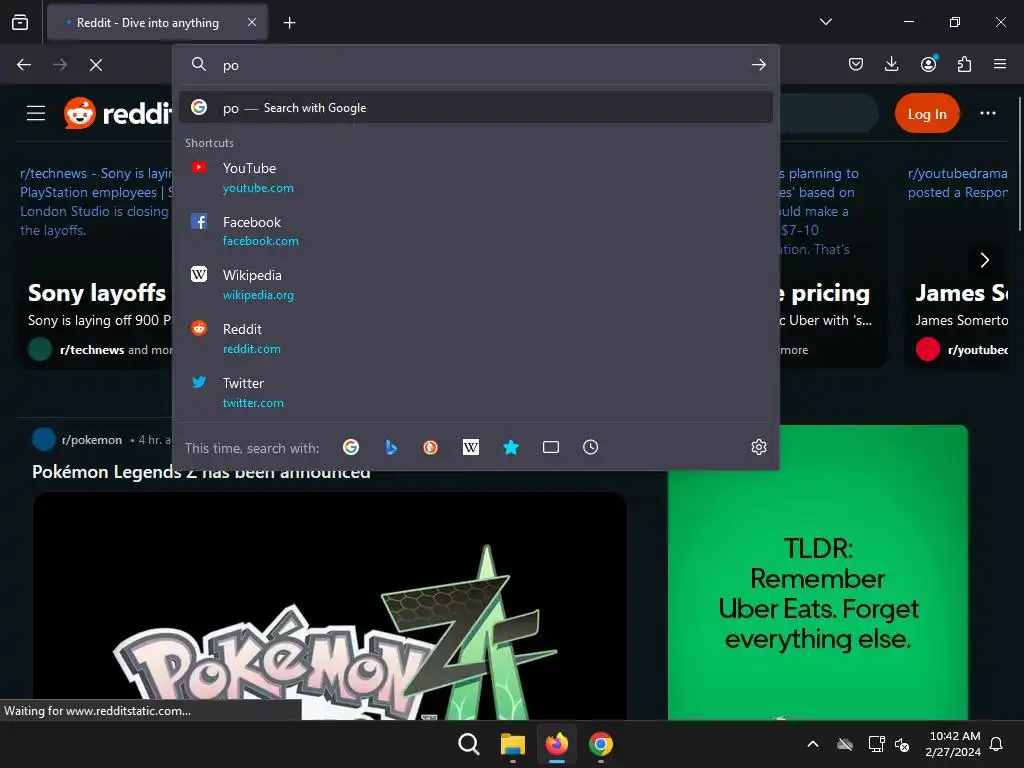This screenshot has height=768, width=1024.
Task: Show hidden system tray icons
Action: point(813,744)
